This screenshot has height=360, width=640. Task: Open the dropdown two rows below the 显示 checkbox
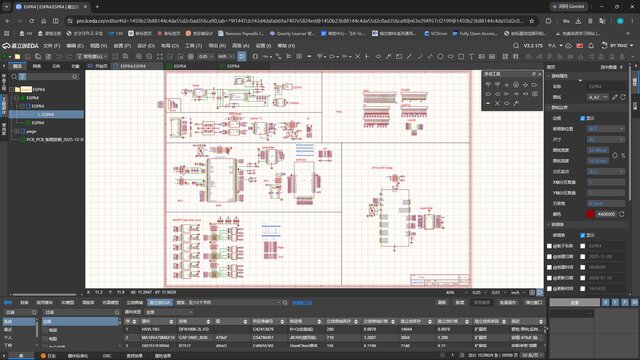pos(606,140)
